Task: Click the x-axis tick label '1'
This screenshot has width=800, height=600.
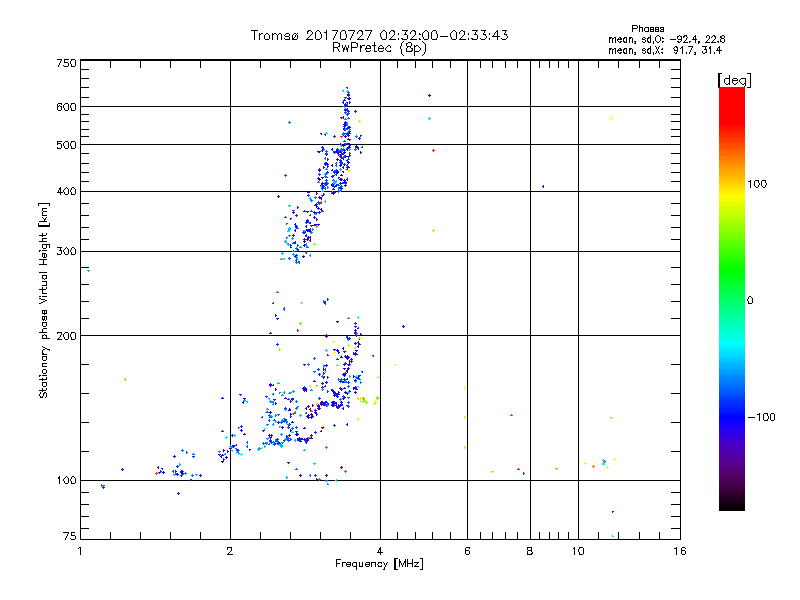Action: 80,551
